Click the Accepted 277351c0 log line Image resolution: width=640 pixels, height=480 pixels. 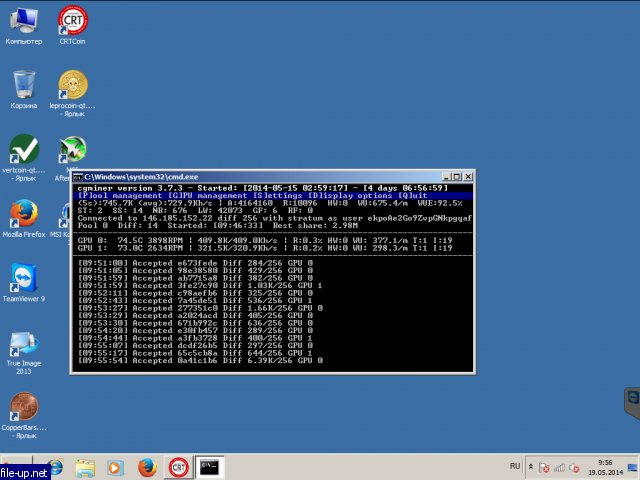coord(200,308)
